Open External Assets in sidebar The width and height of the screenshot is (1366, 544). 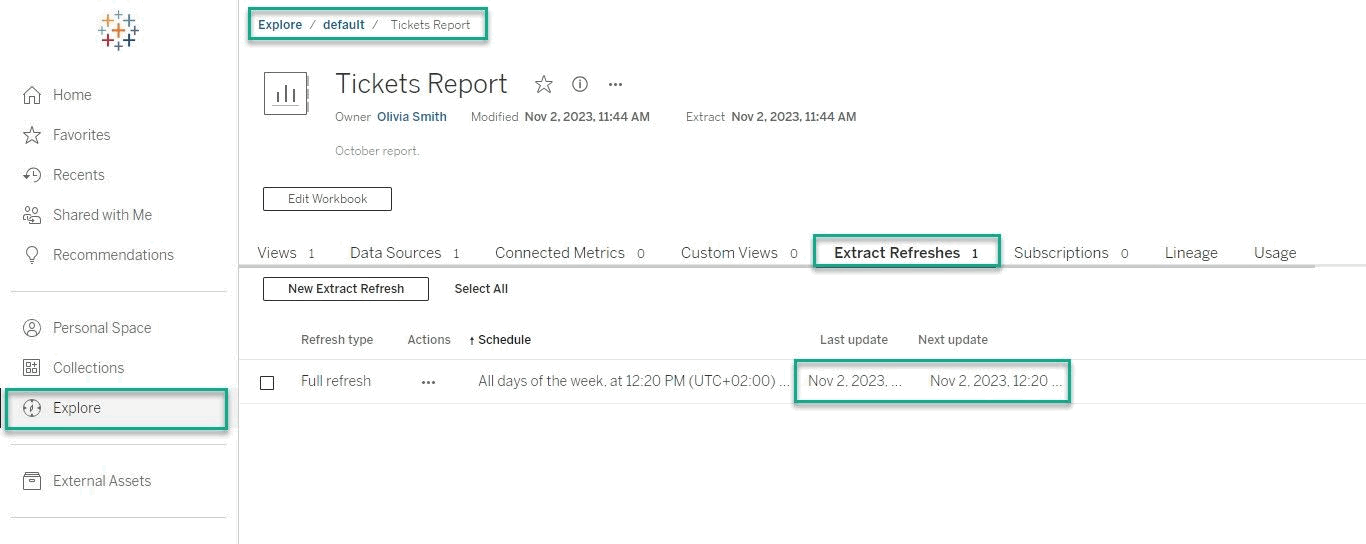click(x=101, y=481)
